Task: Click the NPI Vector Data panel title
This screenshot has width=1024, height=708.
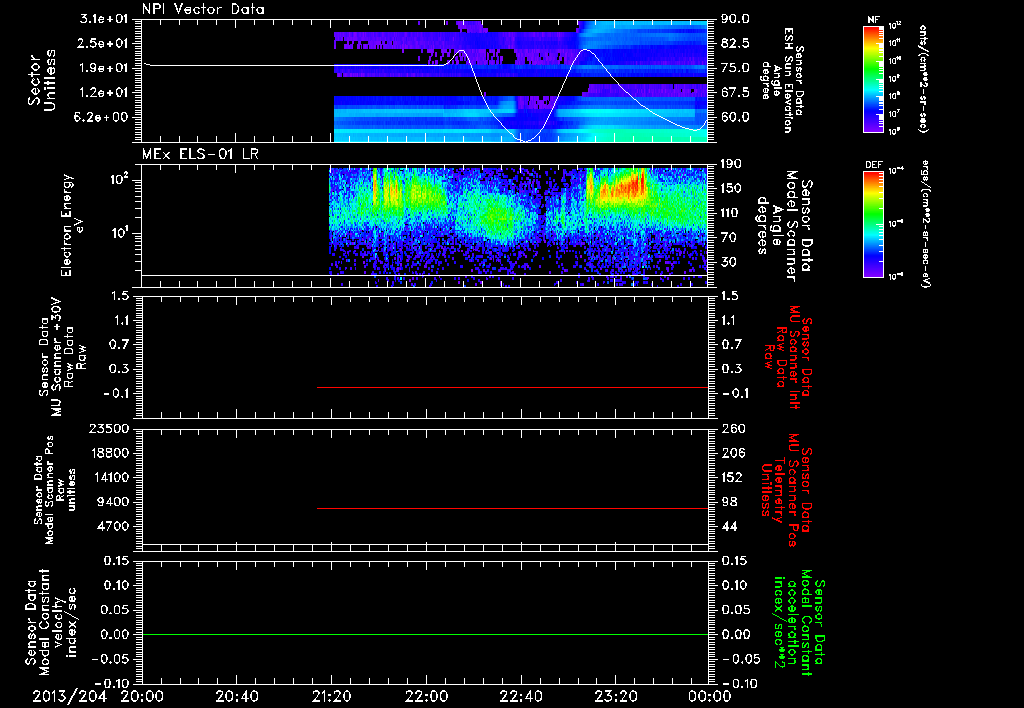Action: pyautogui.click(x=203, y=9)
